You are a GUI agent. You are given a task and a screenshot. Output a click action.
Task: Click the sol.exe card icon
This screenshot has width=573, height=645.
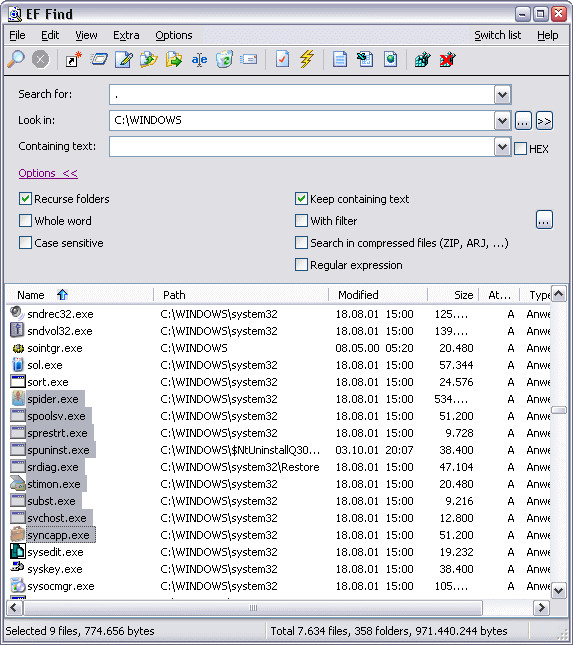pyautogui.click(x=18, y=365)
